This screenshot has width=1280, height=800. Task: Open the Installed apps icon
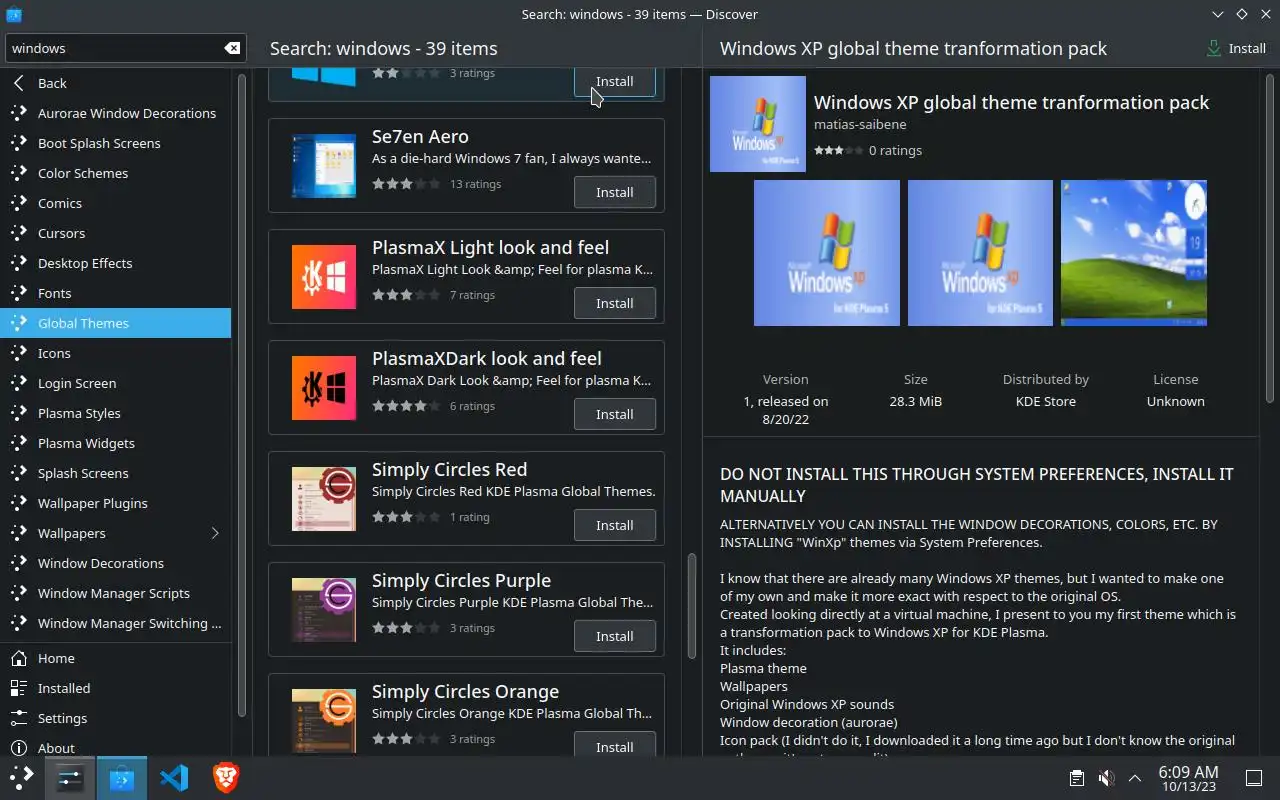coord(19,688)
